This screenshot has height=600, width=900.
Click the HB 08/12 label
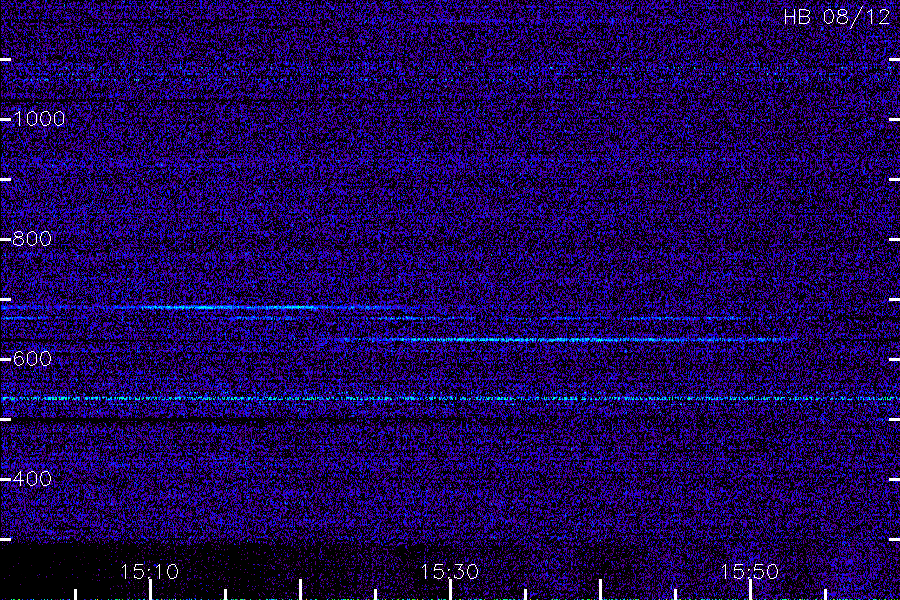coord(836,17)
